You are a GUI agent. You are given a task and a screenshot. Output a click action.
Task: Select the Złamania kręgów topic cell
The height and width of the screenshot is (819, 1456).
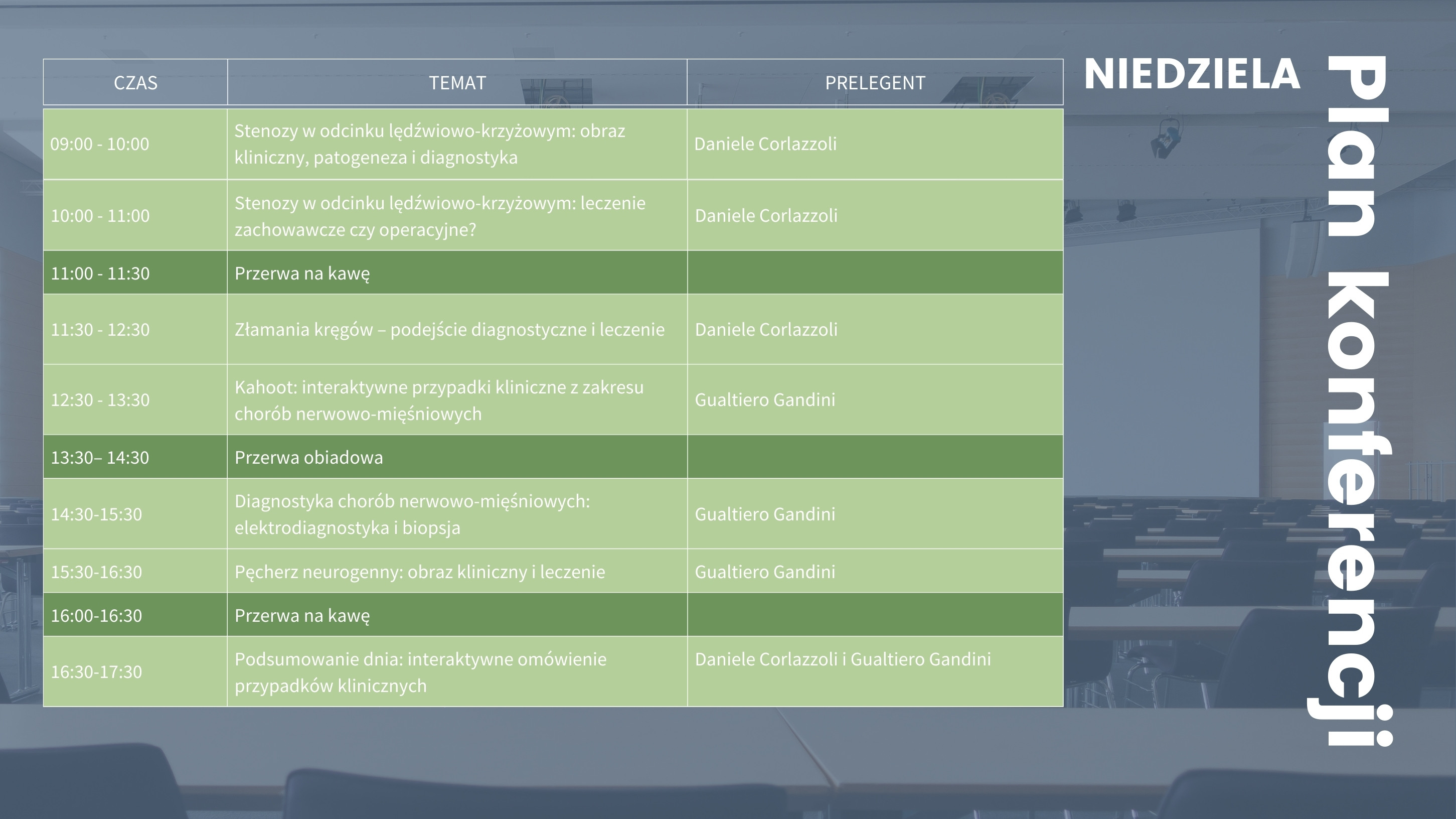(449, 329)
